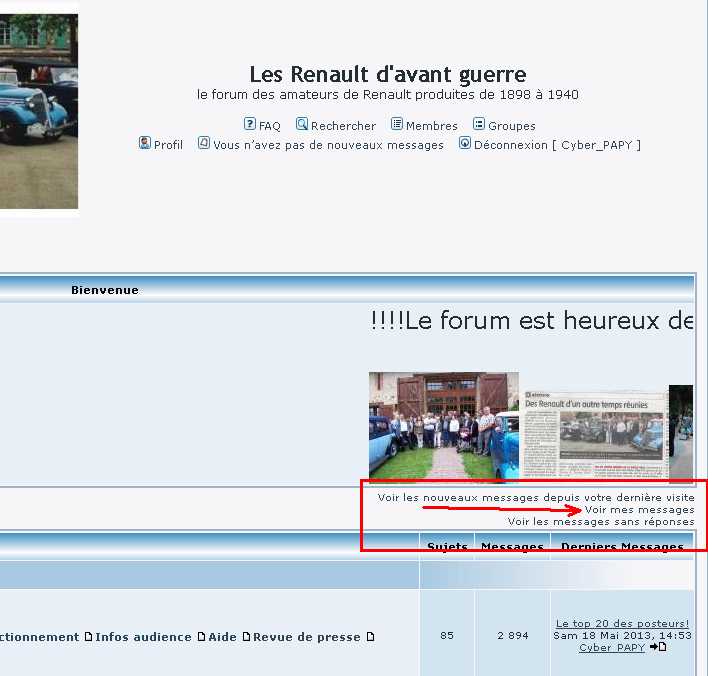Click the 'Sujets' column header
708x676 pixels.
tap(447, 546)
